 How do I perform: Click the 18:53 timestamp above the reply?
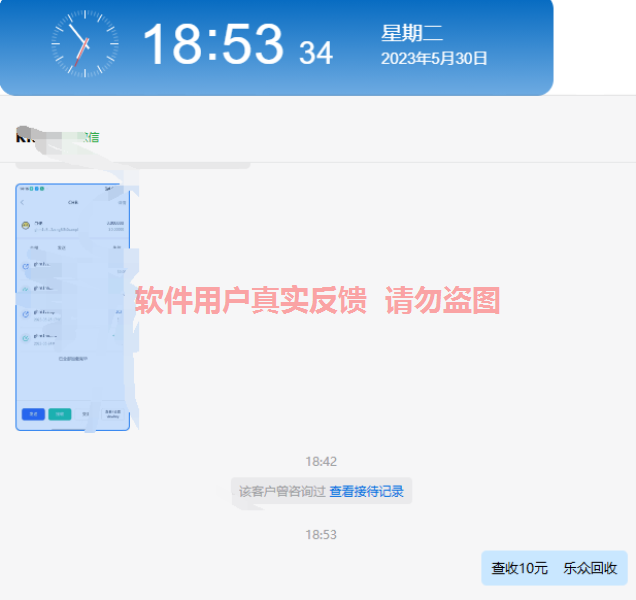click(x=321, y=535)
